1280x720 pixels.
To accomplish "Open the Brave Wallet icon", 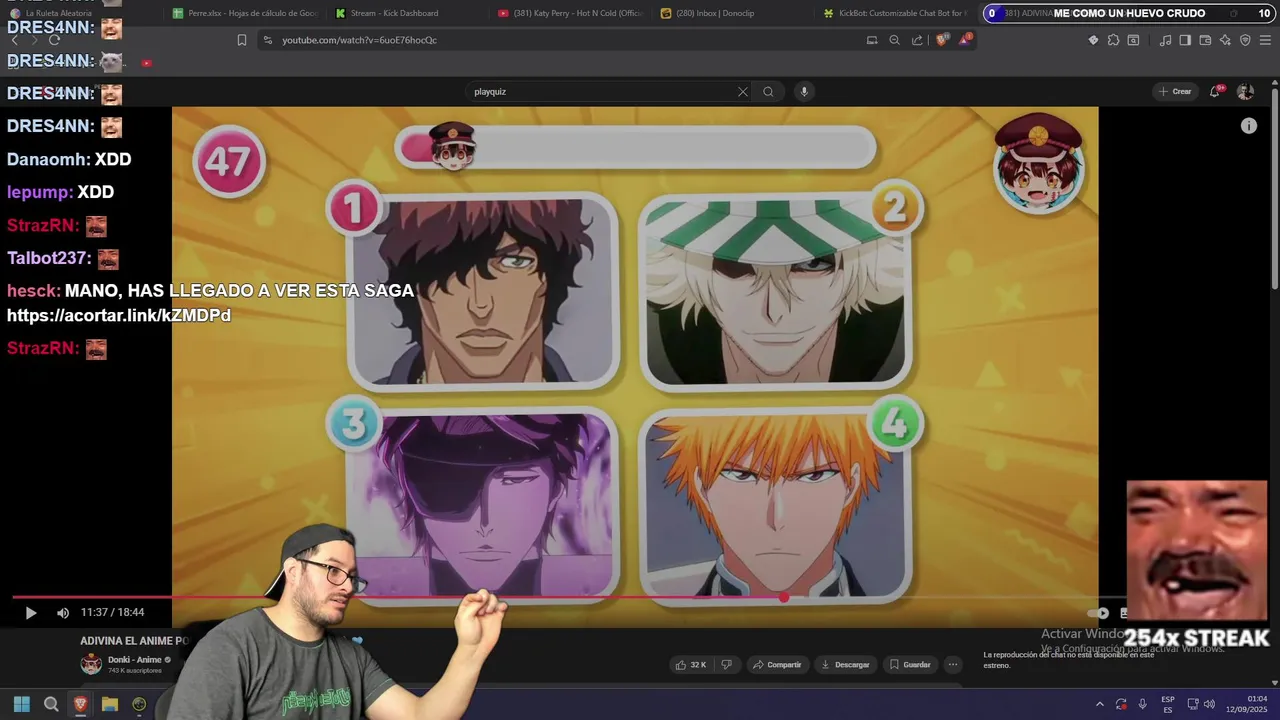I will (x=1205, y=40).
